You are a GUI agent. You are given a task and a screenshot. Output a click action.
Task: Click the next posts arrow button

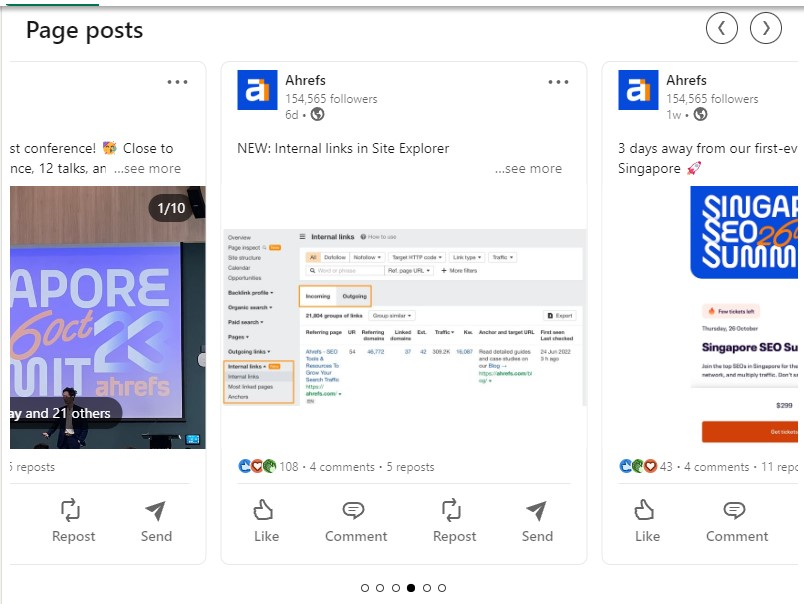pos(766,28)
